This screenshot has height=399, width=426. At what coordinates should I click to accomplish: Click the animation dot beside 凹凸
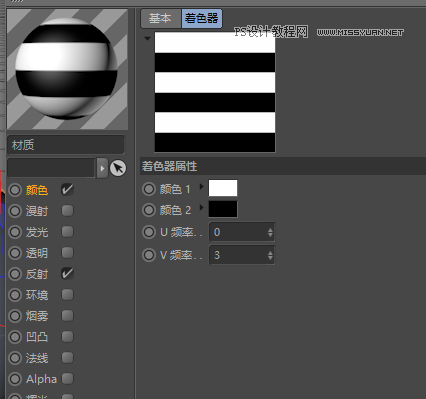[15, 337]
